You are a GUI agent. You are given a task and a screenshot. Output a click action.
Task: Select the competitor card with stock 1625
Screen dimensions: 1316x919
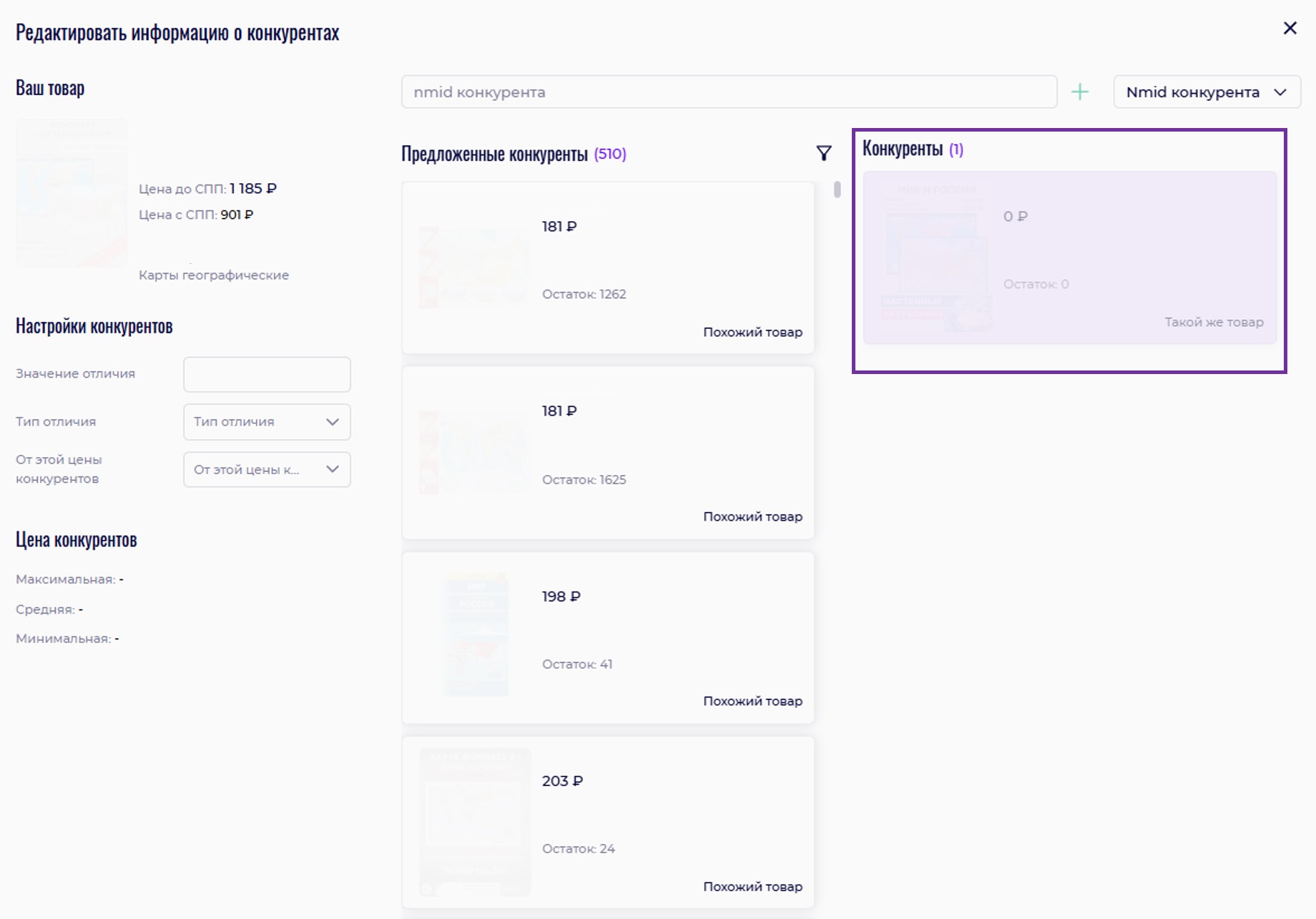(x=608, y=453)
